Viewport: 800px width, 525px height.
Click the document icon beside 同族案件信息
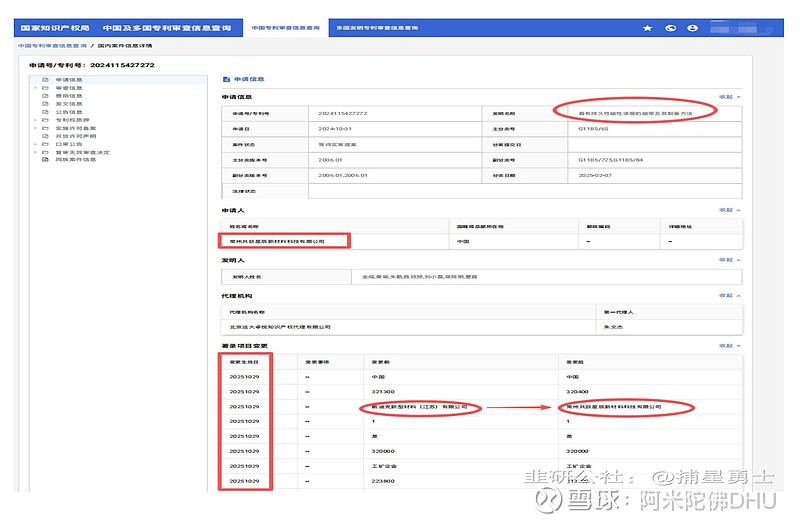pyautogui.click(x=45, y=160)
